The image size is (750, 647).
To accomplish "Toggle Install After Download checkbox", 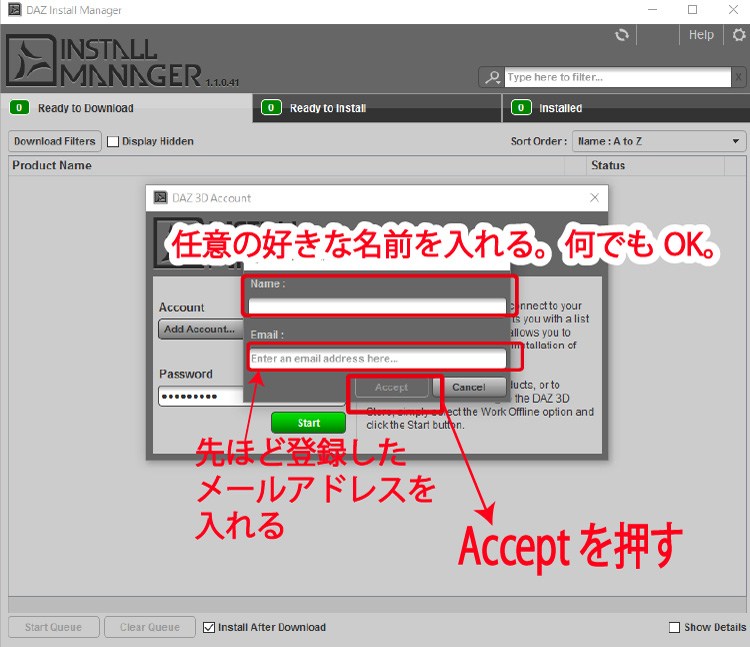I will pyautogui.click(x=209, y=627).
